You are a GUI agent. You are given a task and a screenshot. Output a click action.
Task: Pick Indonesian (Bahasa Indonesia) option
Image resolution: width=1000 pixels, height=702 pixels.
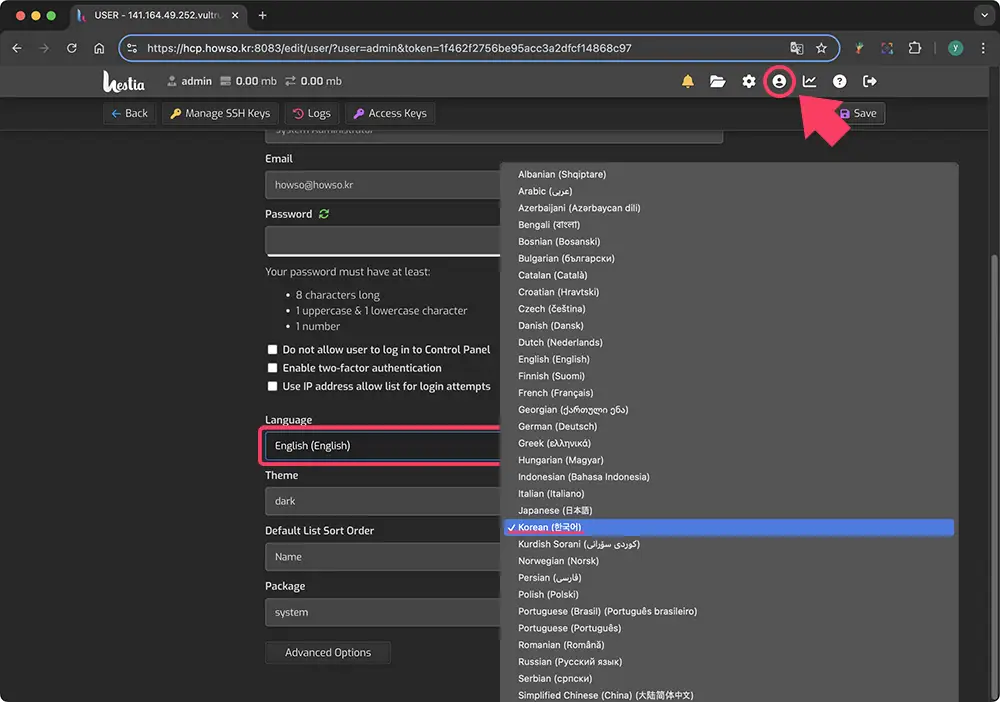pyautogui.click(x=728, y=477)
